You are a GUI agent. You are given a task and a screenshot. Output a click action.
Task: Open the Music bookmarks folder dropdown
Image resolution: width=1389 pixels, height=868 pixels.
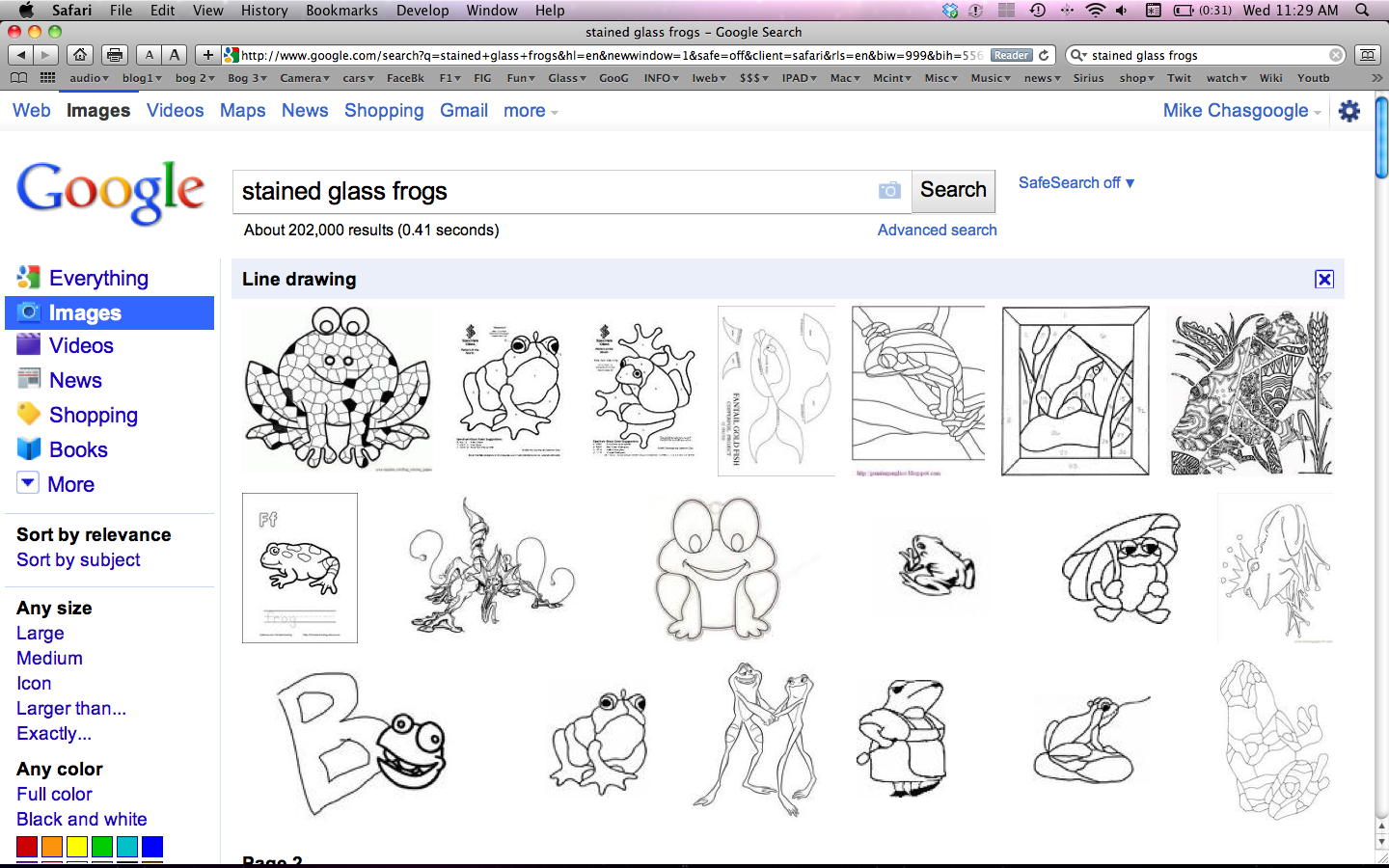pos(991,78)
